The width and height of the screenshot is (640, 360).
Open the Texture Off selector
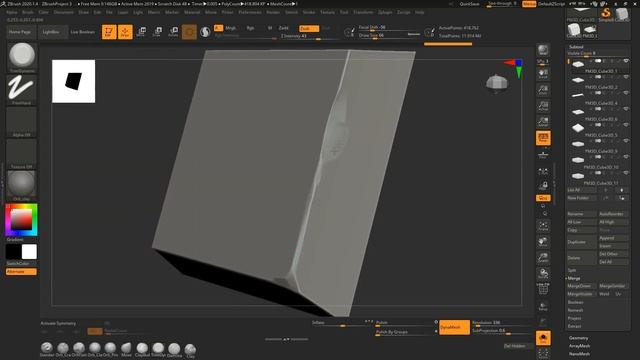(x=22, y=154)
